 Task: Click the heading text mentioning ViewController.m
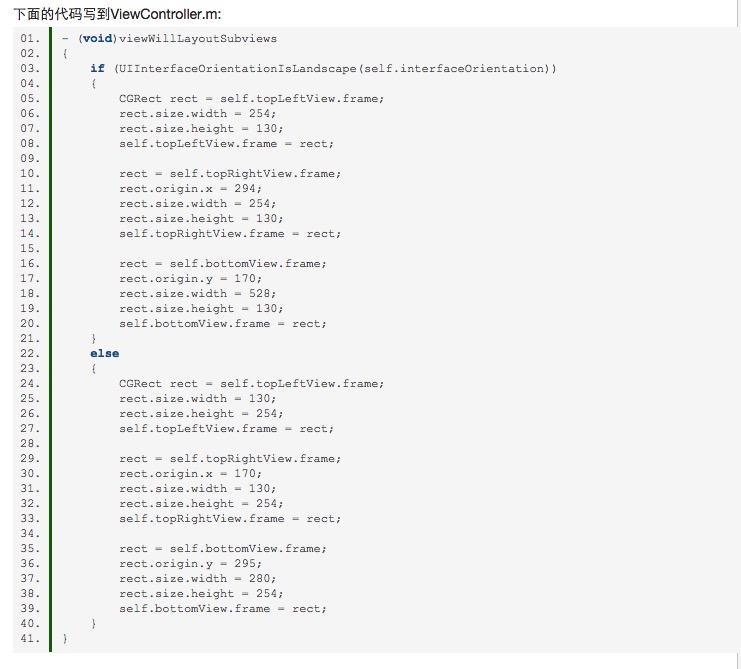click(x=117, y=14)
